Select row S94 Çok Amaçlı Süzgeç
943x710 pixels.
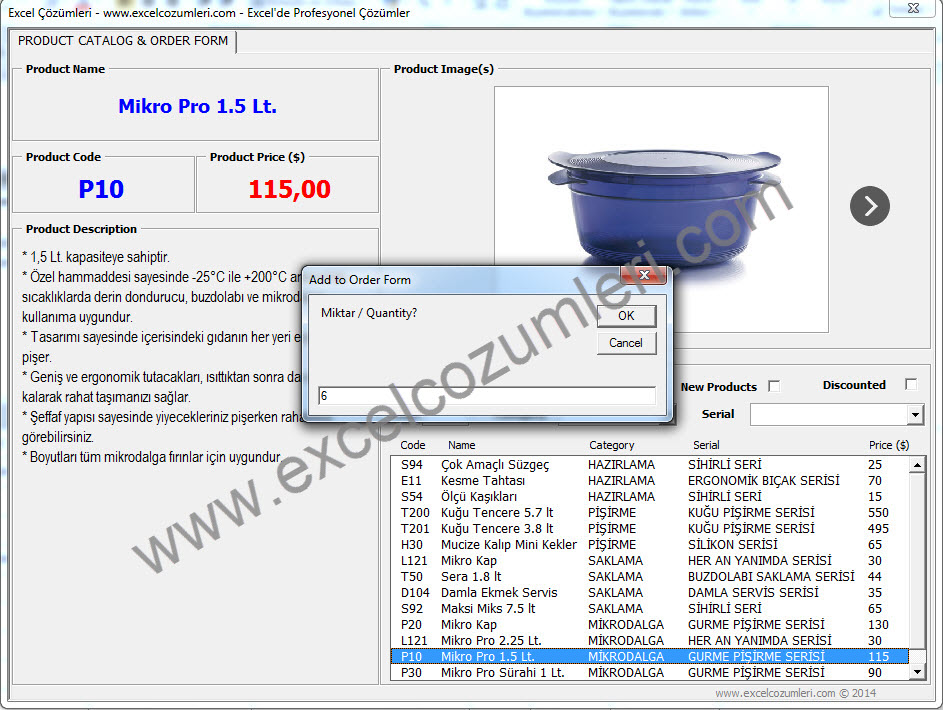(650, 465)
